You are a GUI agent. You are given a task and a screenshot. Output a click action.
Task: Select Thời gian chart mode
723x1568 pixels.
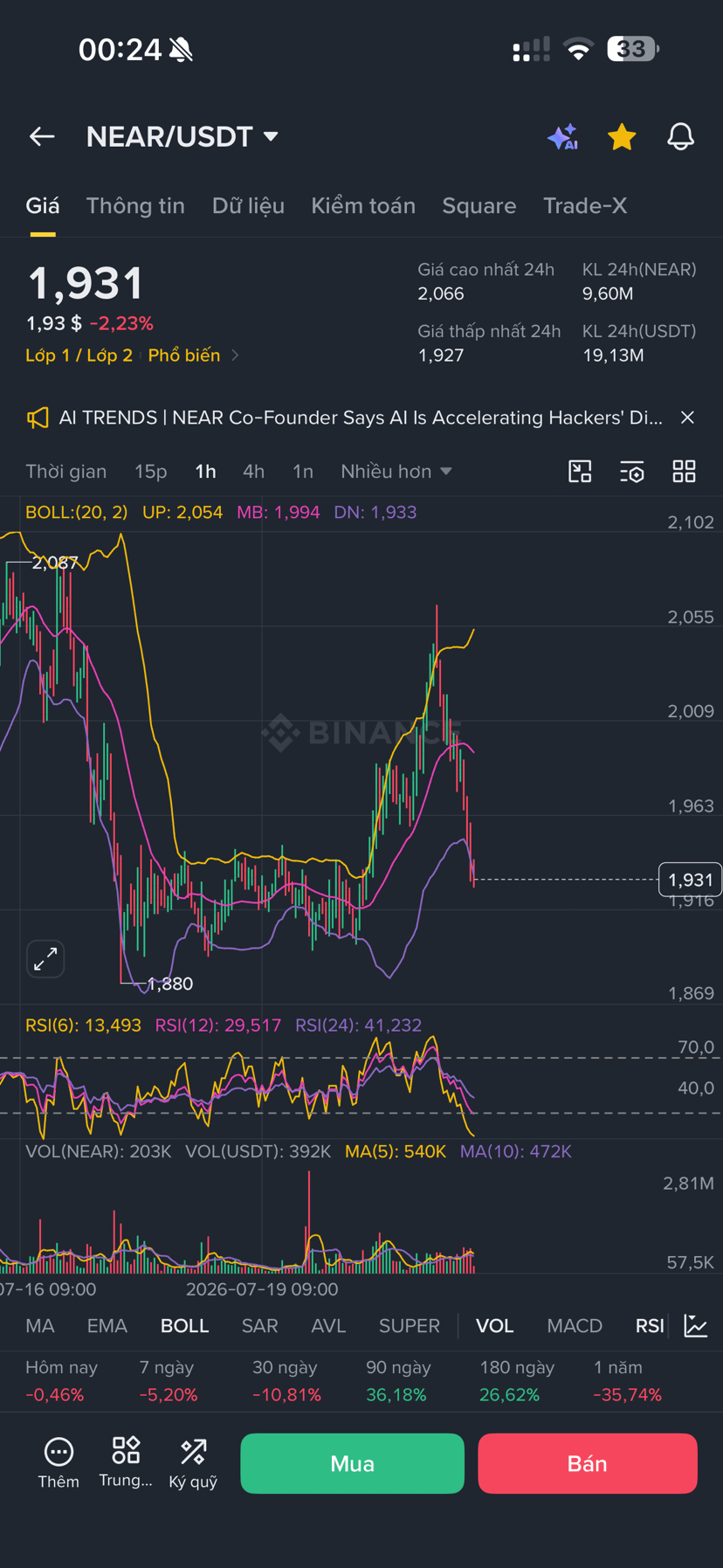click(x=66, y=472)
